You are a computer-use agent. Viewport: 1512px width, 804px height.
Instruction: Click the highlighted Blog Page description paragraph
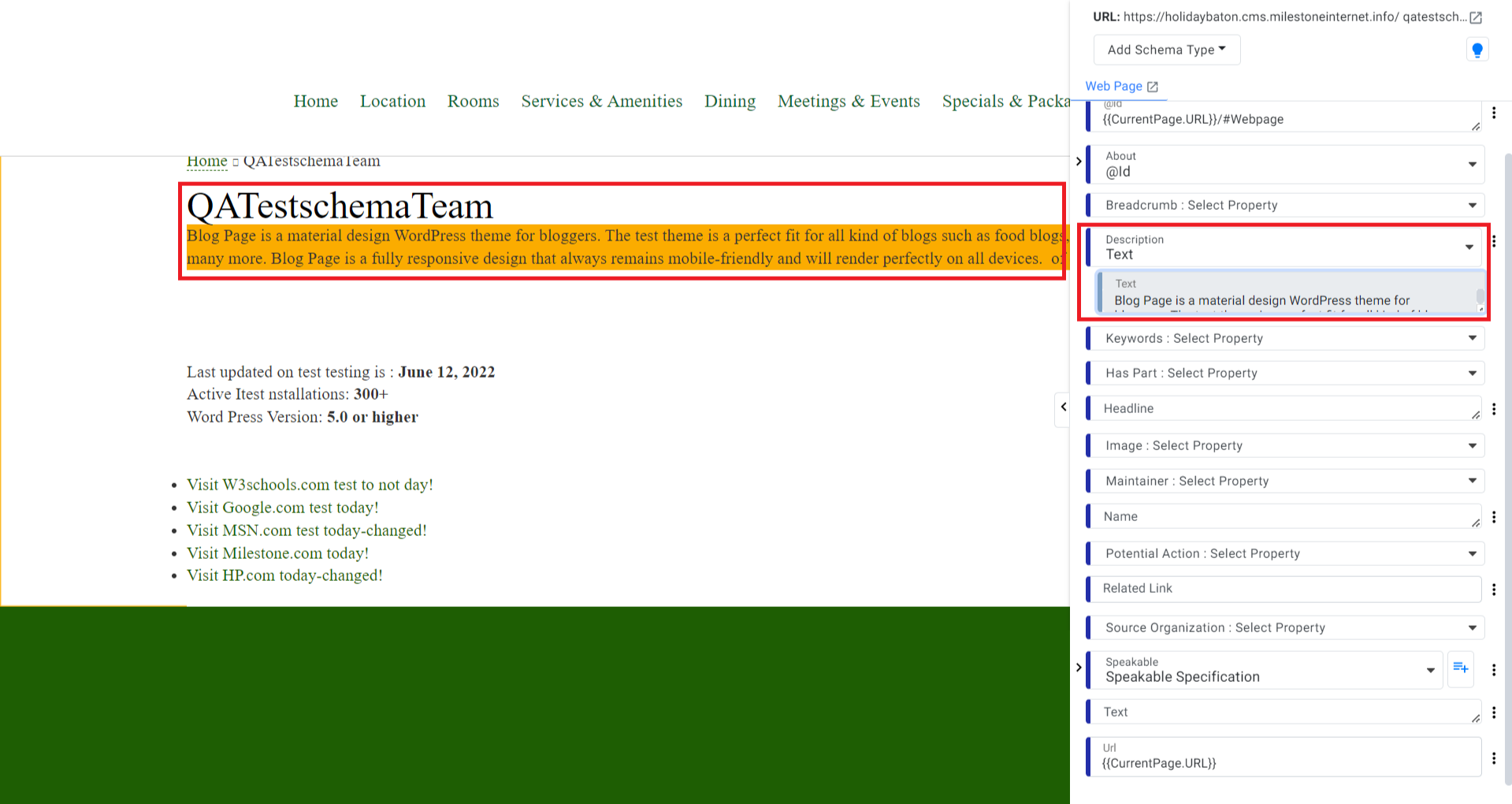point(626,247)
